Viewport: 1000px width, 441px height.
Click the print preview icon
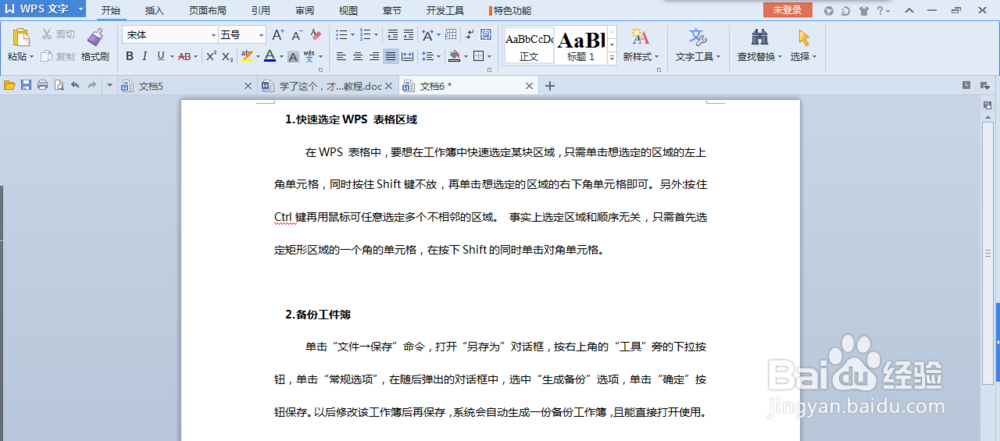(59, 85)
